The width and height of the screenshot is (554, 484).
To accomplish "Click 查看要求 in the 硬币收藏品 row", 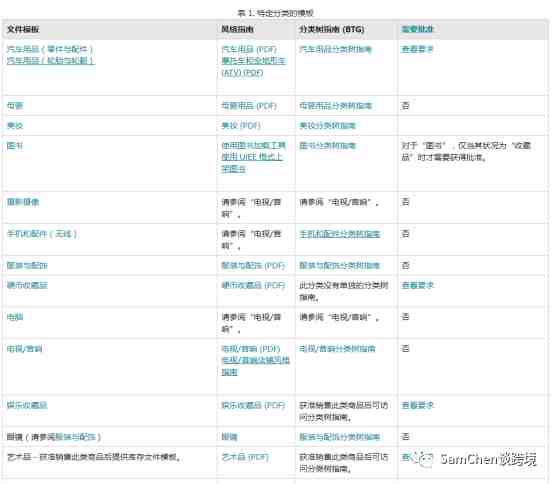I will tap(417, 285).
